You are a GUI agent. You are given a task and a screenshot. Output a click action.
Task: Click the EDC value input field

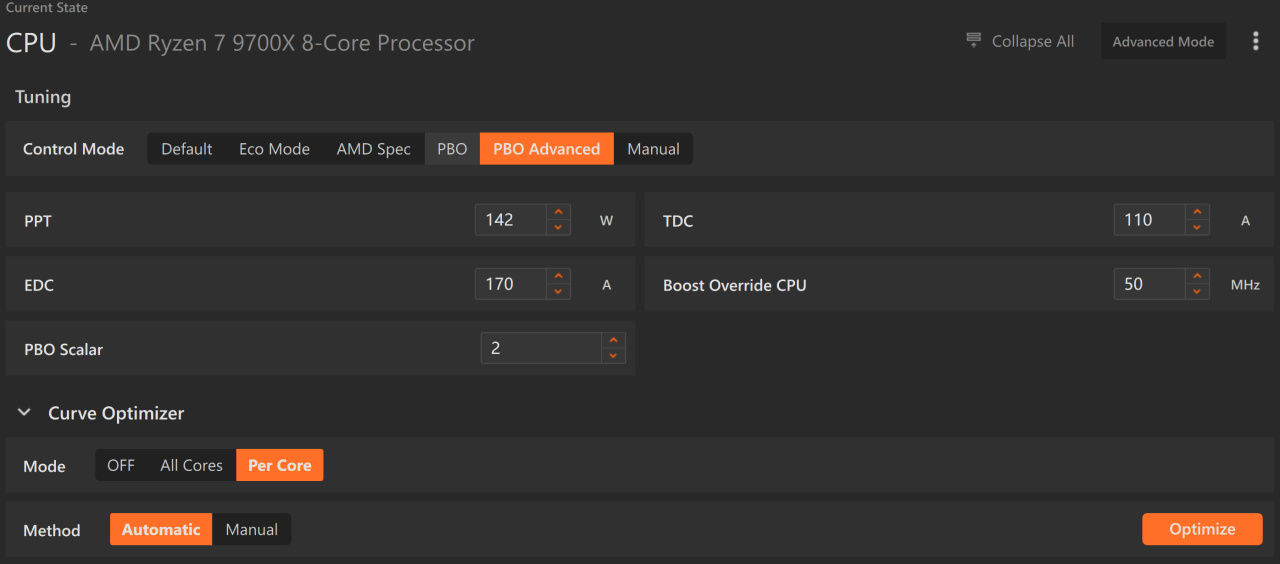(511, 284)
